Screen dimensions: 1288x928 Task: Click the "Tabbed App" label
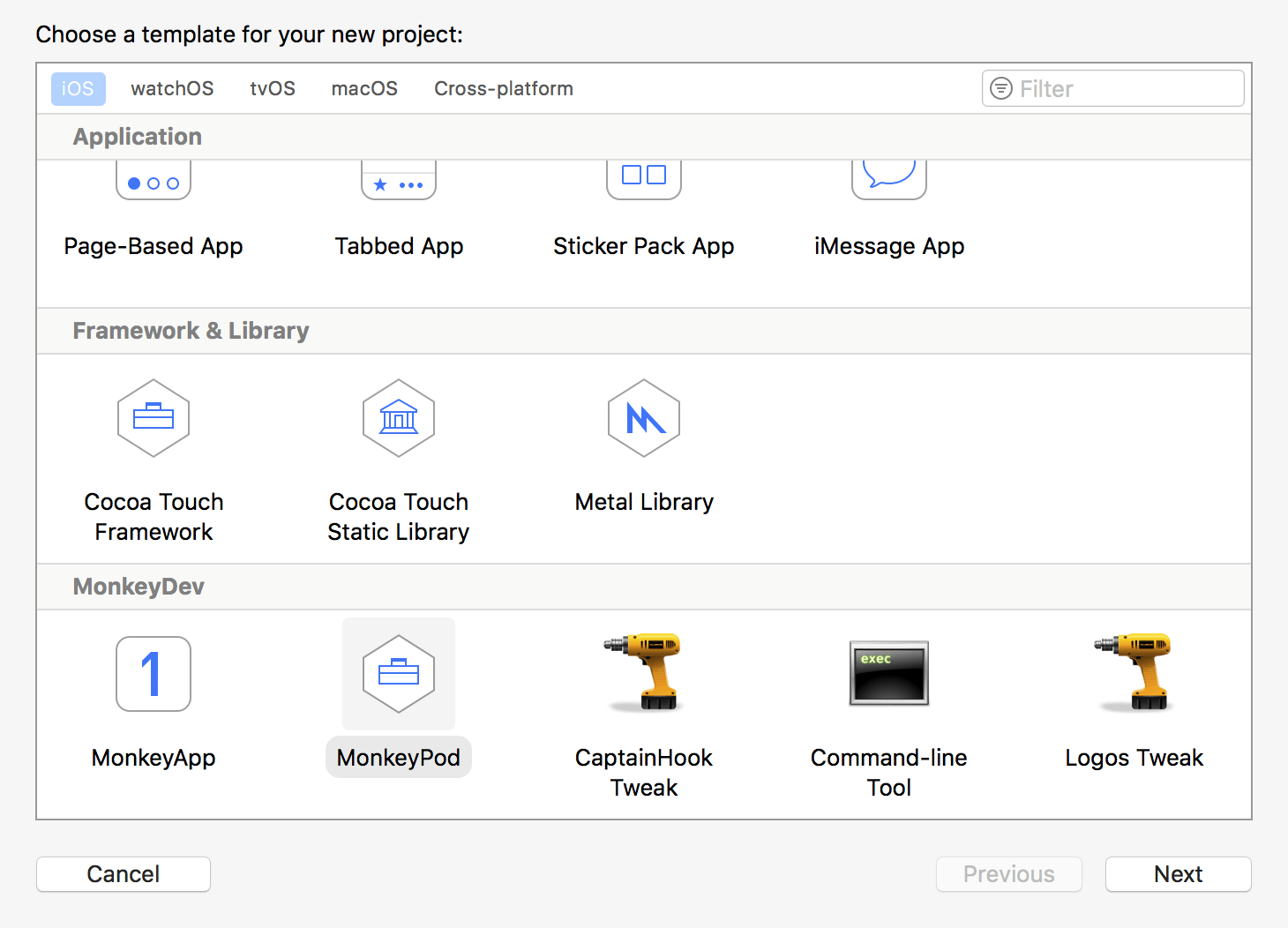click(399, 246)
